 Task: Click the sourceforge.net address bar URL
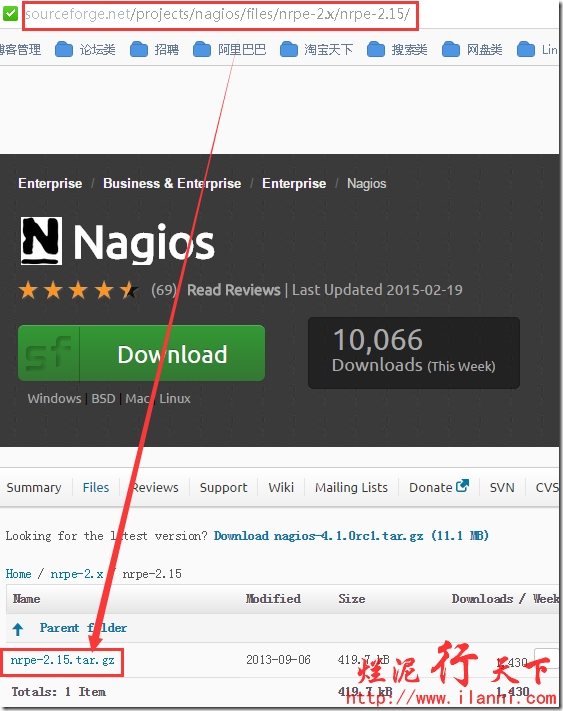tap(218, 14)
